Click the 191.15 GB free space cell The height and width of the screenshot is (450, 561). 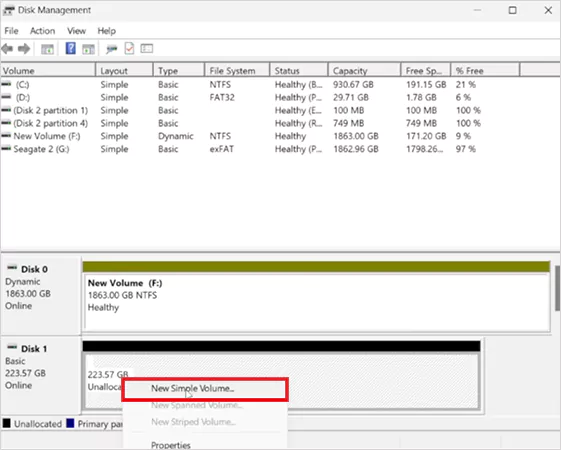coord(426,85)
